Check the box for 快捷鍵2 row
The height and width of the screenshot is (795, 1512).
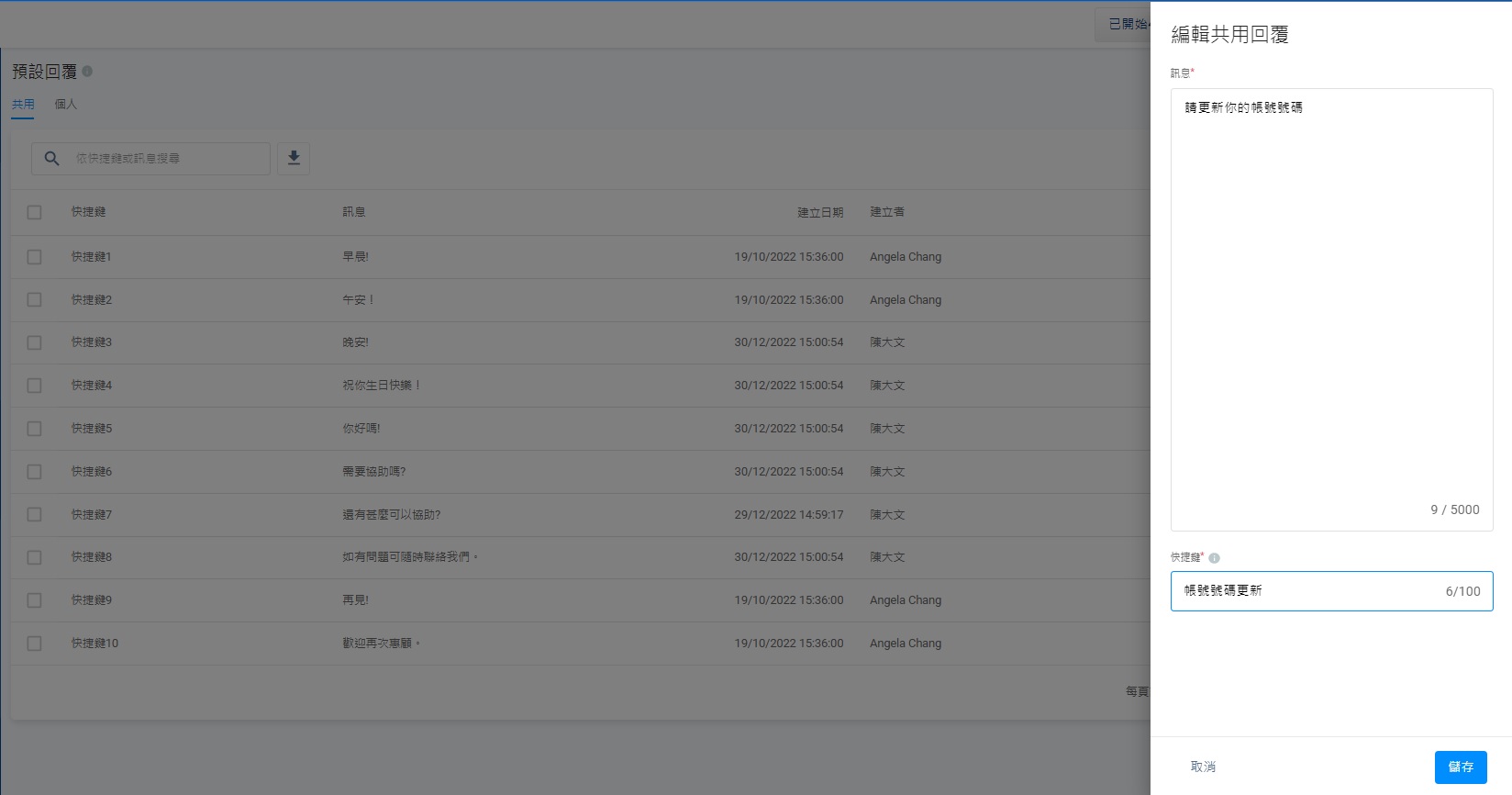point(35,300)
